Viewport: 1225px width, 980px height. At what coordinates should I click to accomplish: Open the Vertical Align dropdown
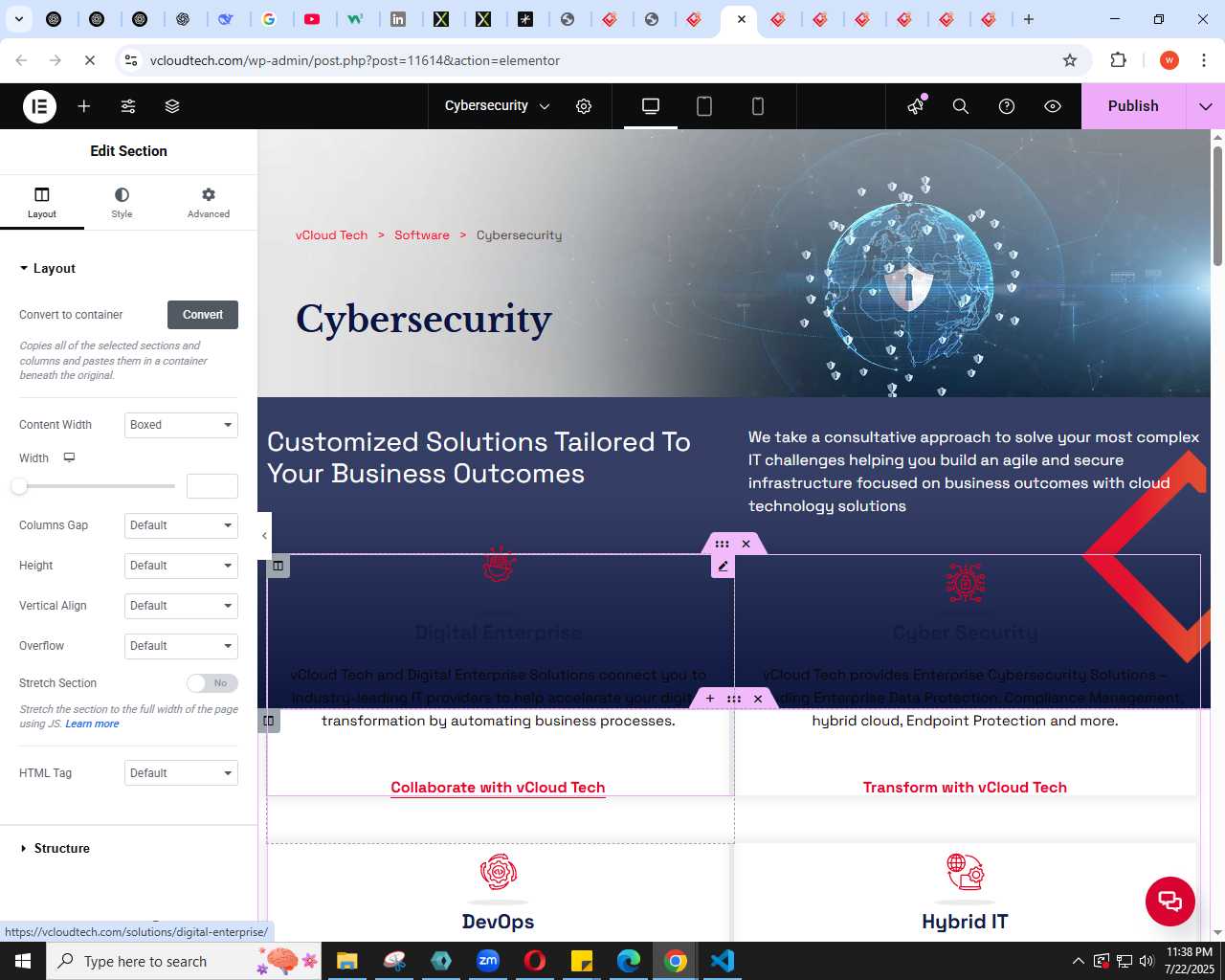[181, 606]
